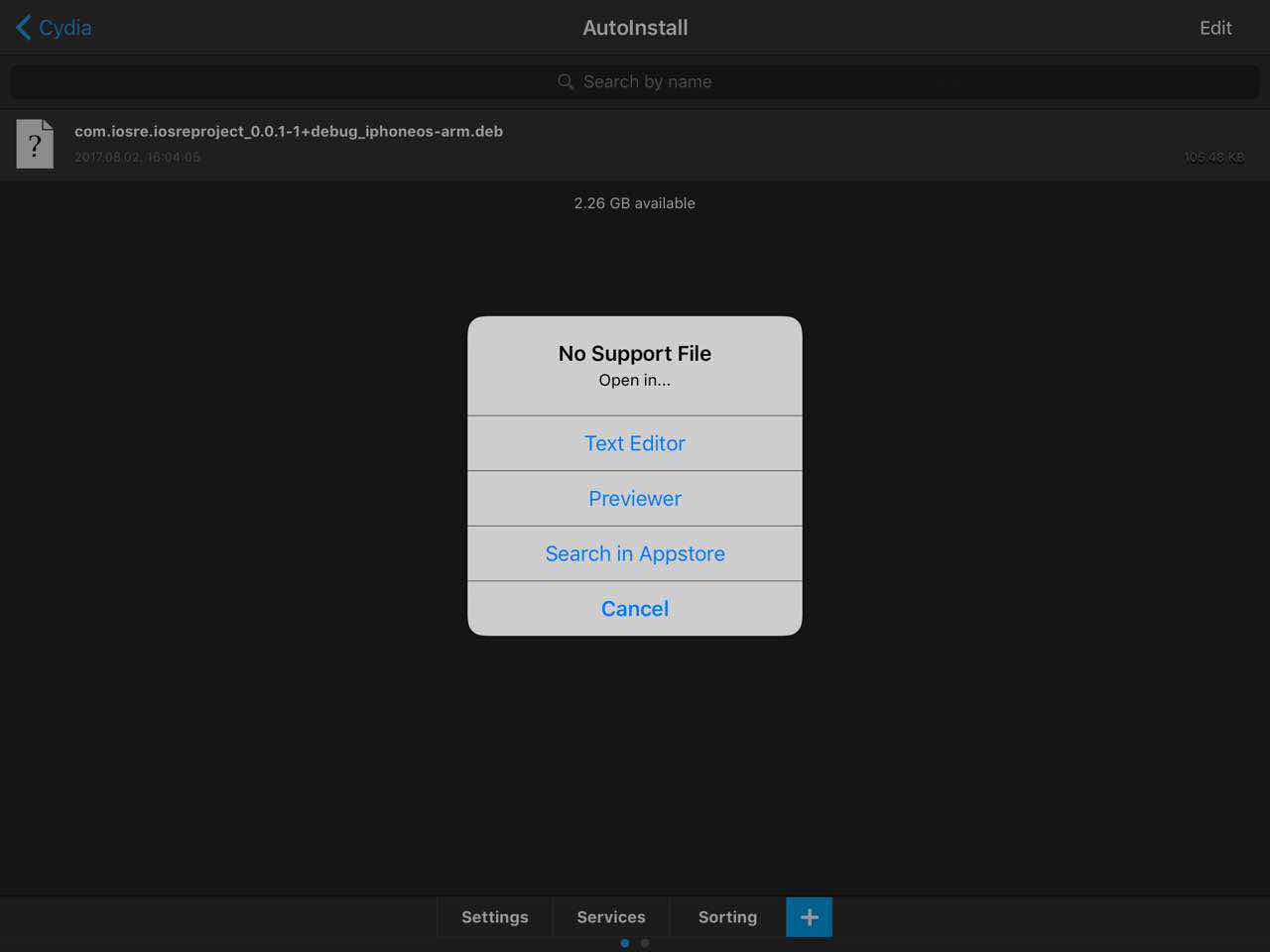
Task: Switch to second toolbar page dot
Action: click(645, 943)
